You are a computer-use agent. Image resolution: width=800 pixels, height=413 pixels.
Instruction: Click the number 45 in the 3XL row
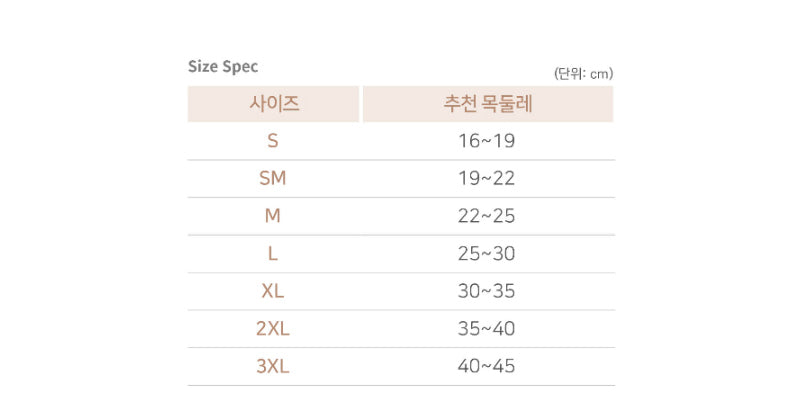tap(504, 366)
